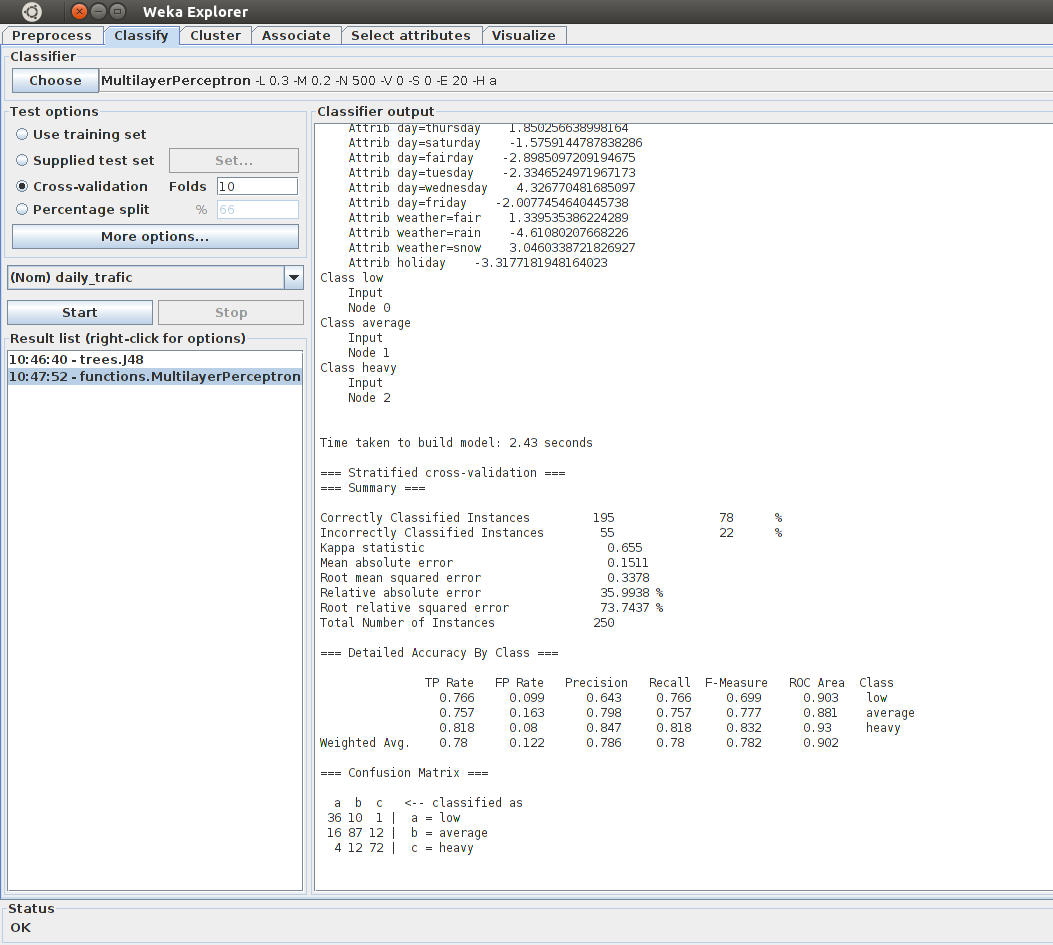Click the 'Attrib holiday' weight line
This screenshot has width=1053, height=945.
tap(477, 263)
